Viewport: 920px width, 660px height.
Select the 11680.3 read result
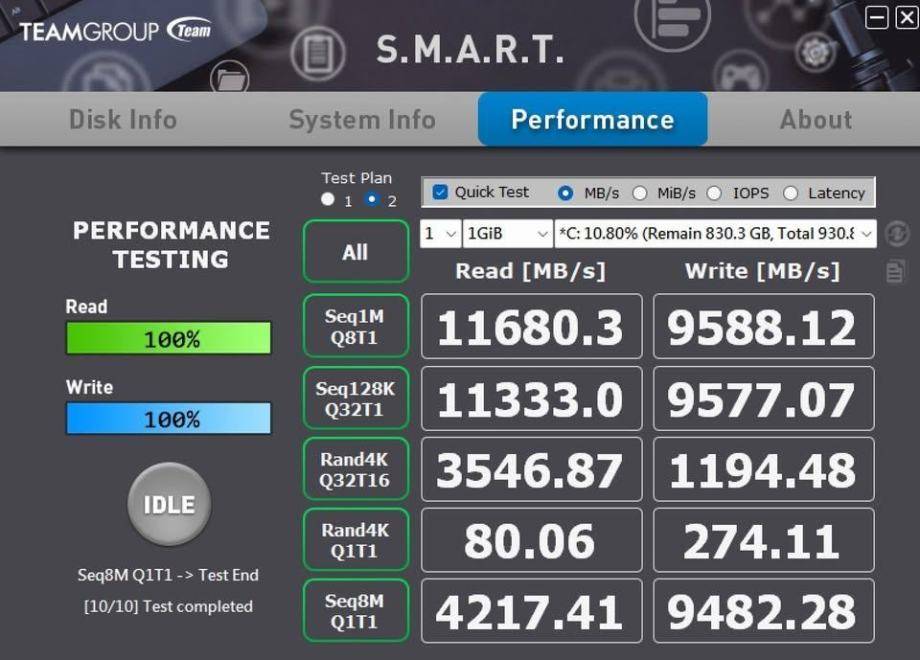coord(532,326)
